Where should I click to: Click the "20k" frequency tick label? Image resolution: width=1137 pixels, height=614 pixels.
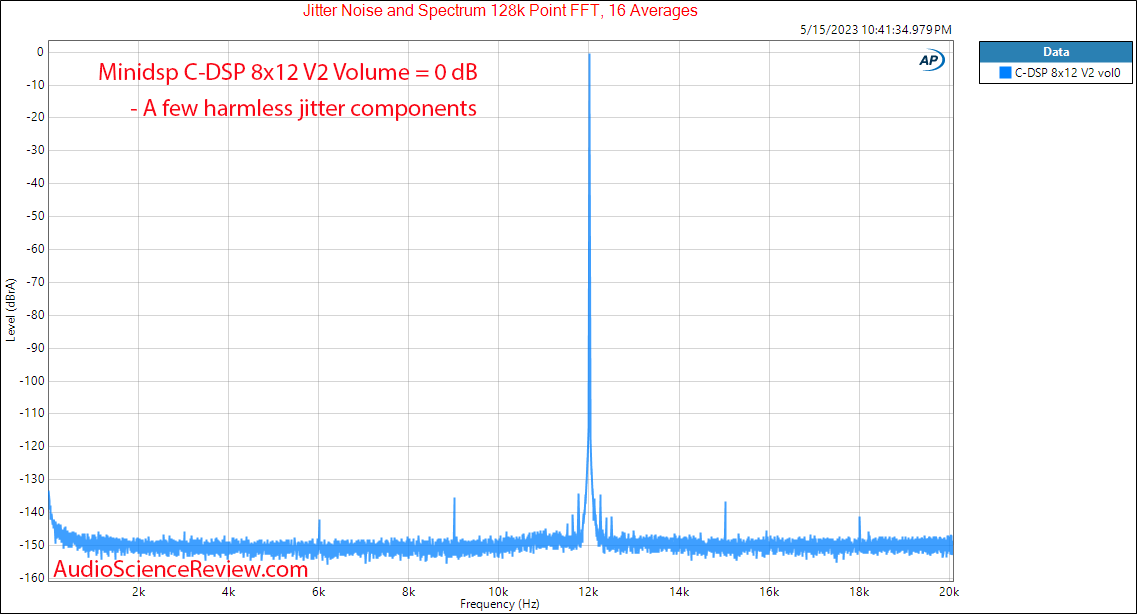pyautogui.click(x=948, y=592)
